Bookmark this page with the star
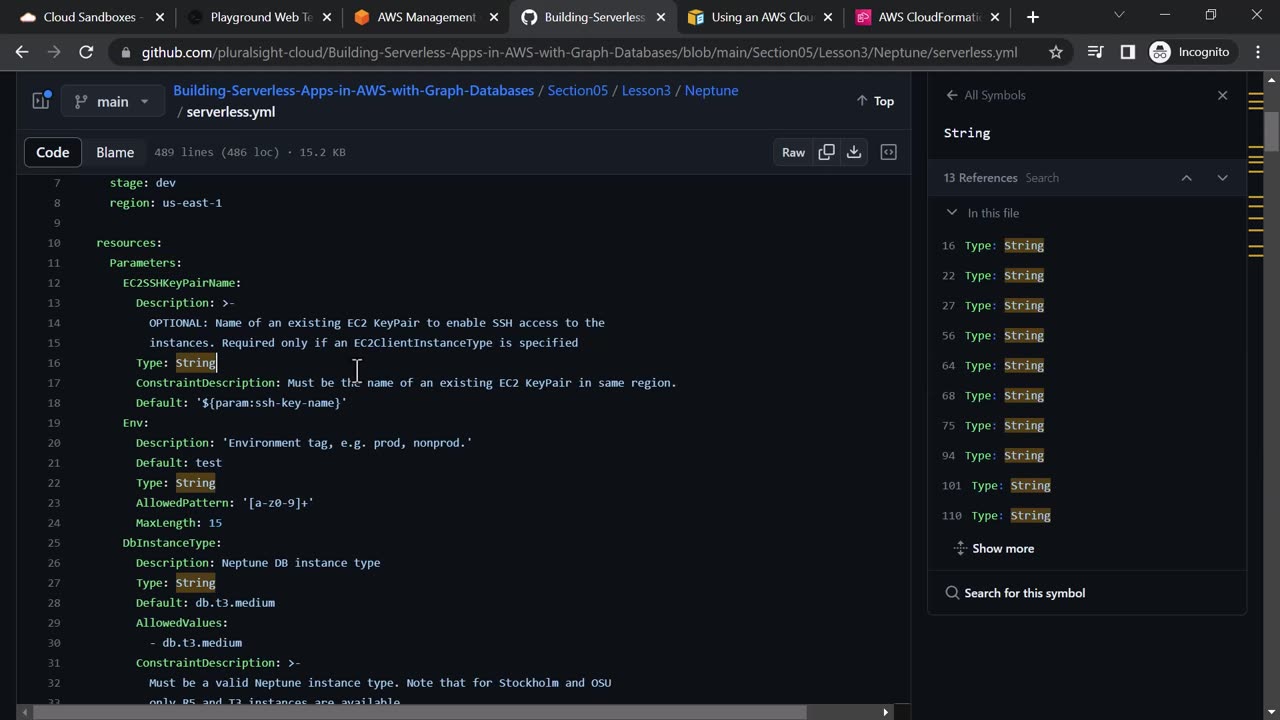This screenshot has width=1280, height=720. [1056, 52]
